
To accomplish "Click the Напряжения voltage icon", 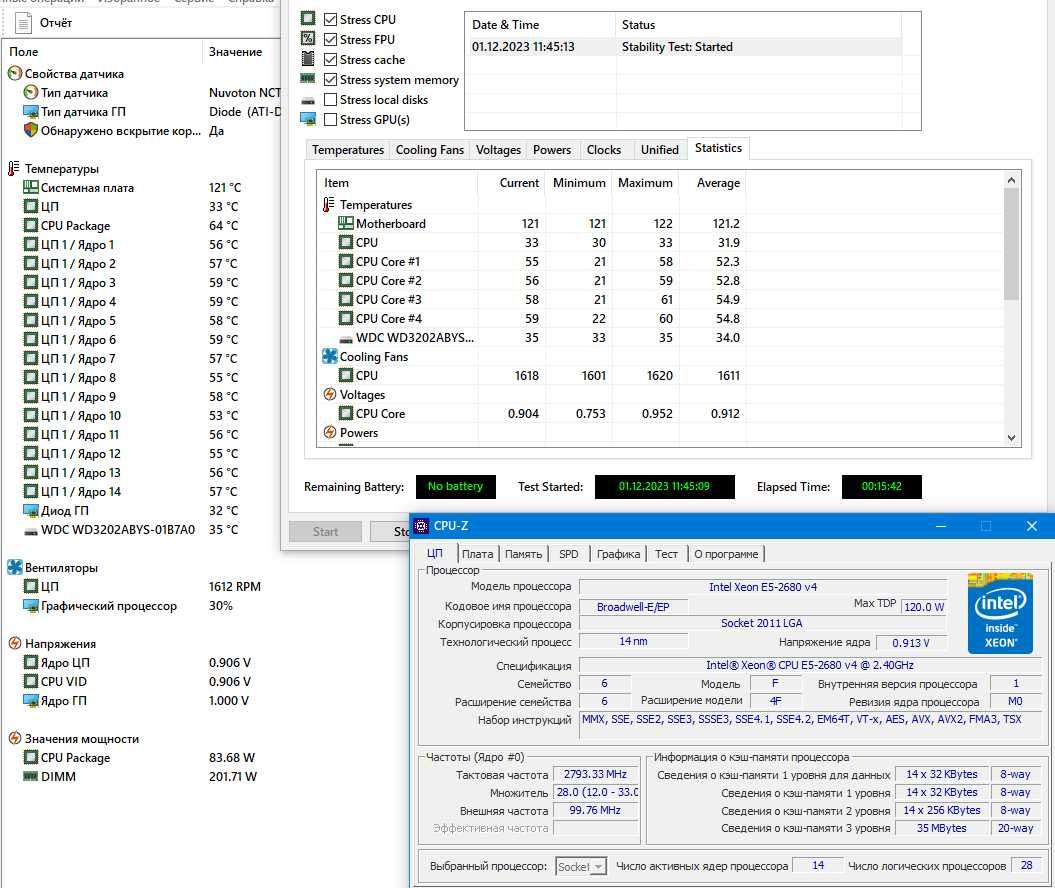I will pos(15,643).
